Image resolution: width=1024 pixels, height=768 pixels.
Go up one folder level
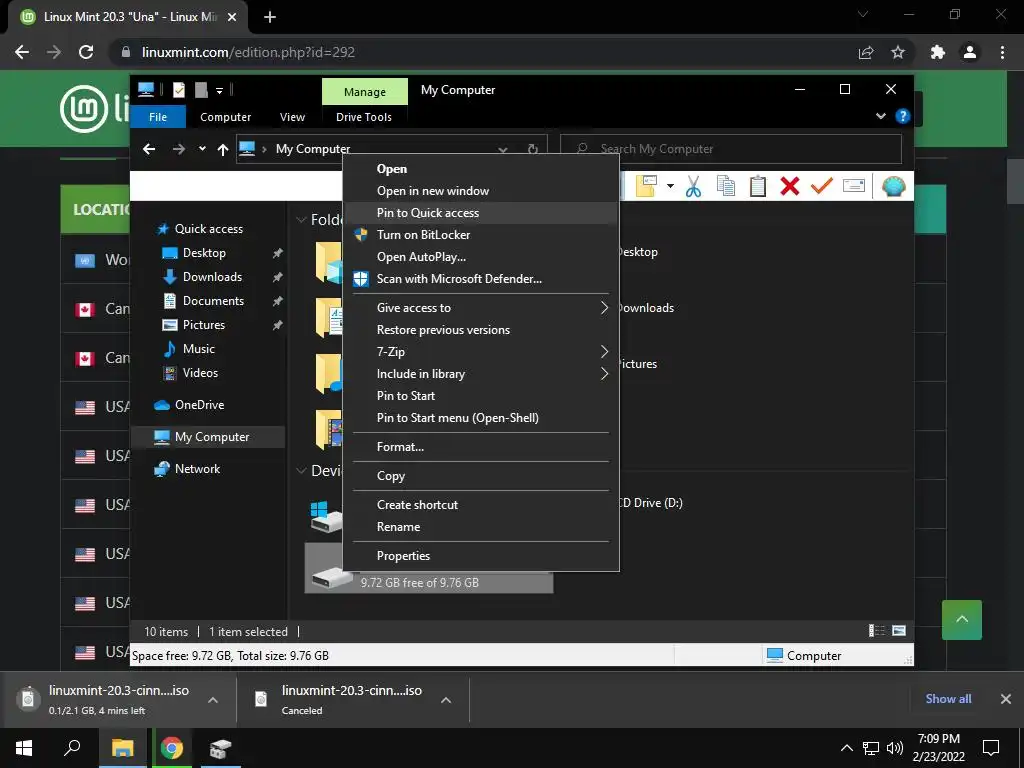click(x=223, y=150)
